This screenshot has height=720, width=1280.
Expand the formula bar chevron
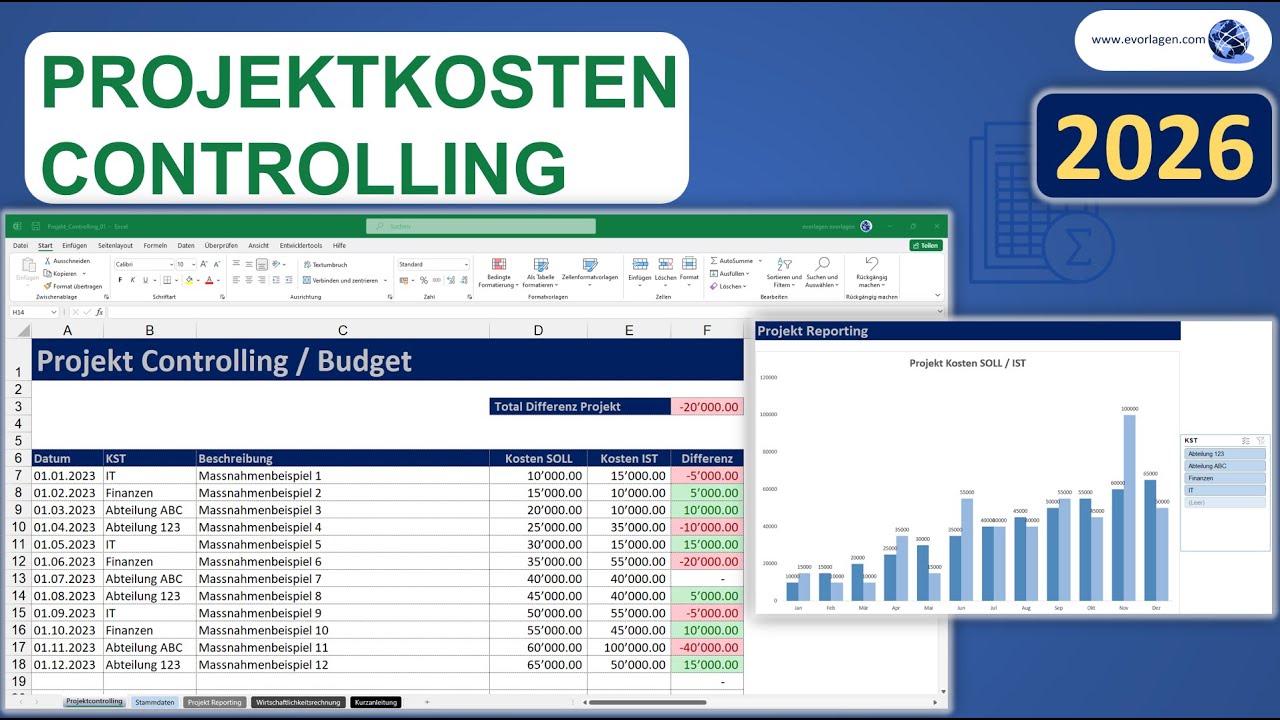coord(939,312)
